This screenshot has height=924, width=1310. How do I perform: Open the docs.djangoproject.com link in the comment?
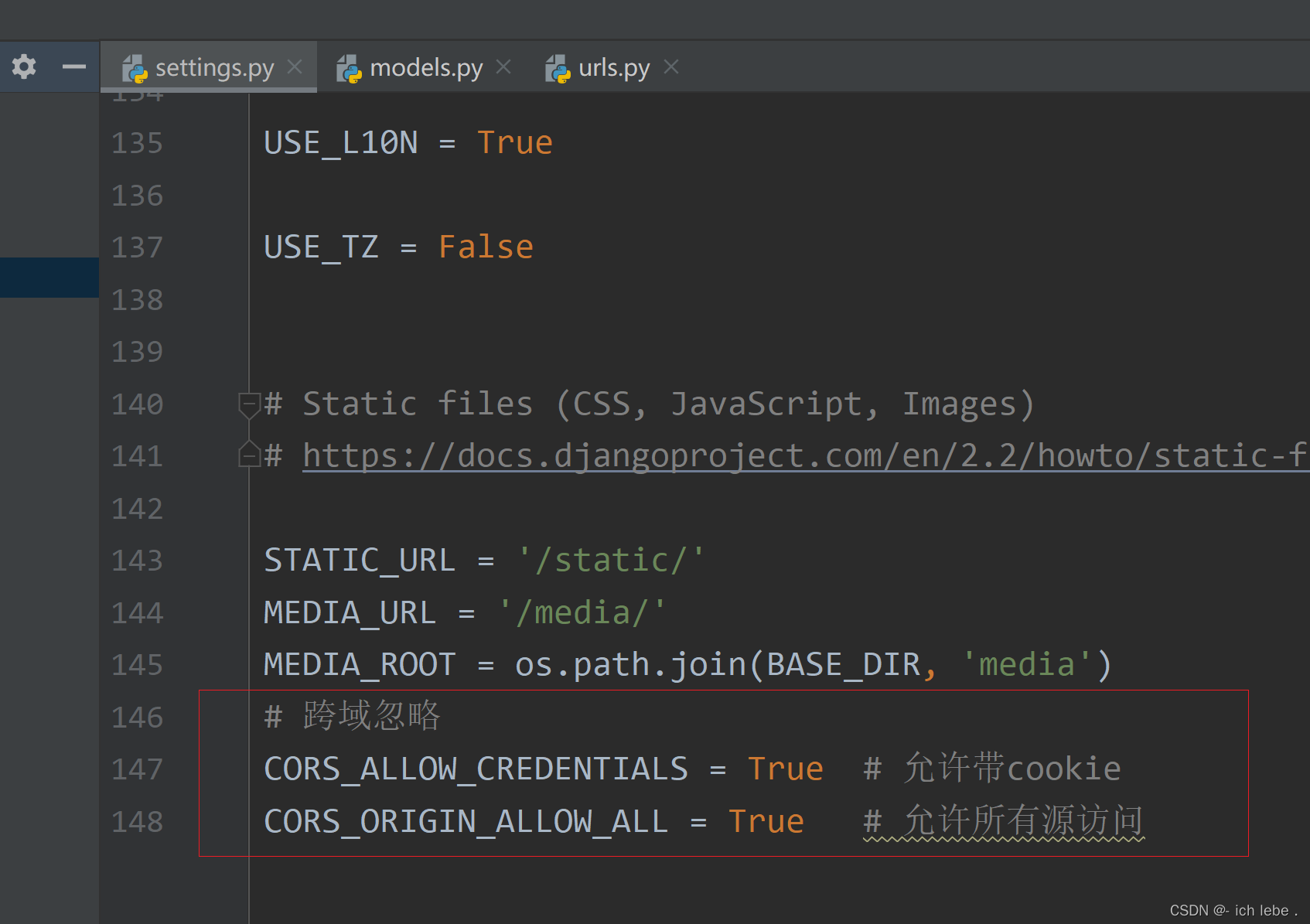(805, 455)
